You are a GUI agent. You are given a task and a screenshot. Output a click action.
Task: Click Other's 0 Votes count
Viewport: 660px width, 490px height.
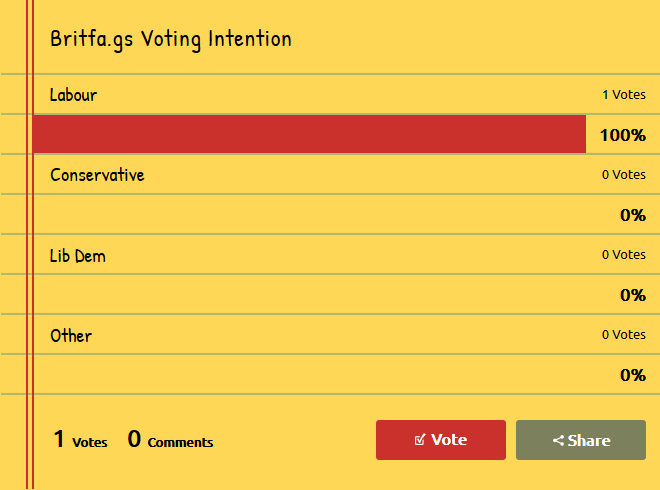pyautogui.click(x=624, y=335)
